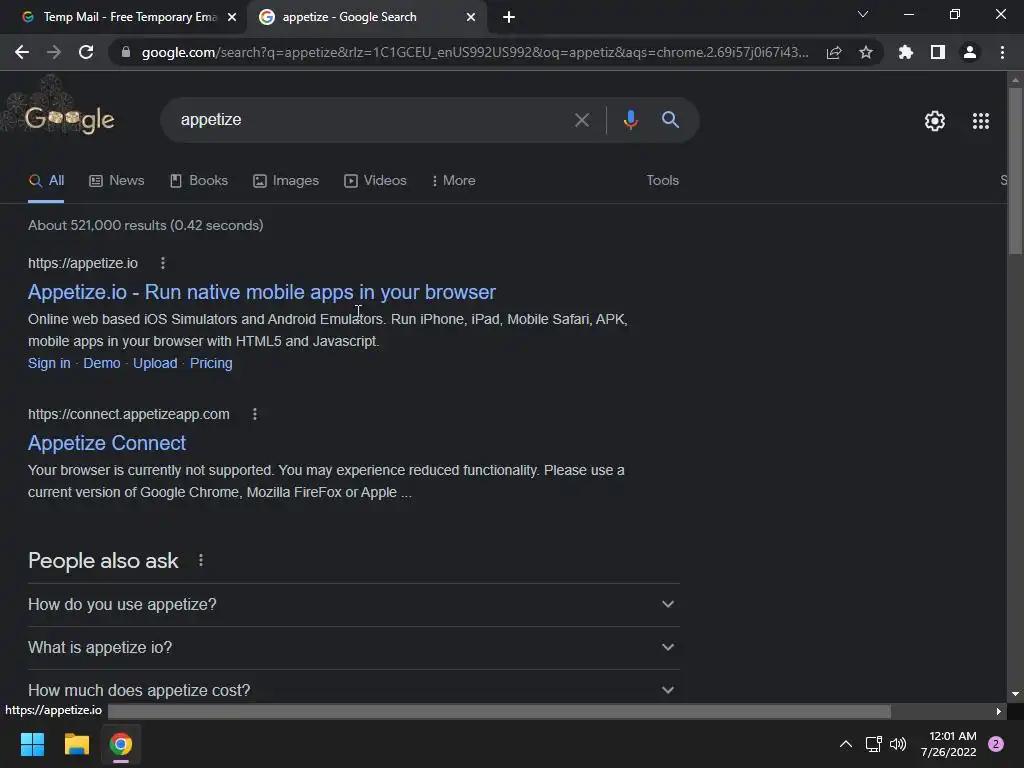Switch to the Videos results tab
The image size is (1024, 768).
click(x=376, y=181)
